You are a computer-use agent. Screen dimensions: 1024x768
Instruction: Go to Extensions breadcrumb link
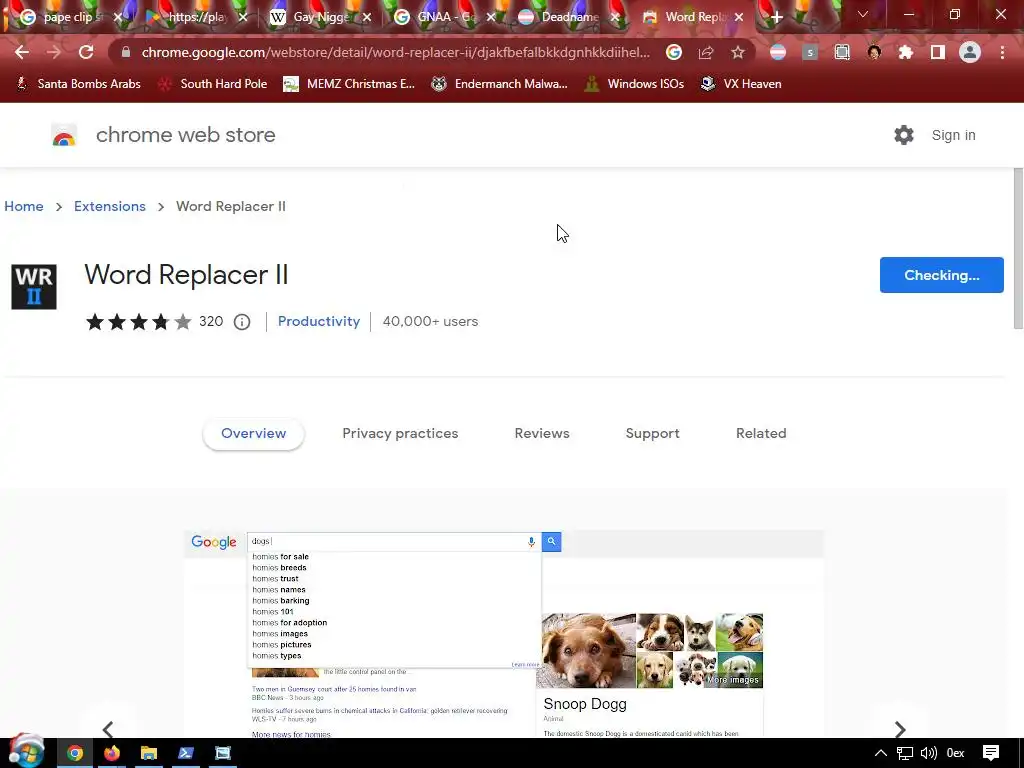pos(110,206)
